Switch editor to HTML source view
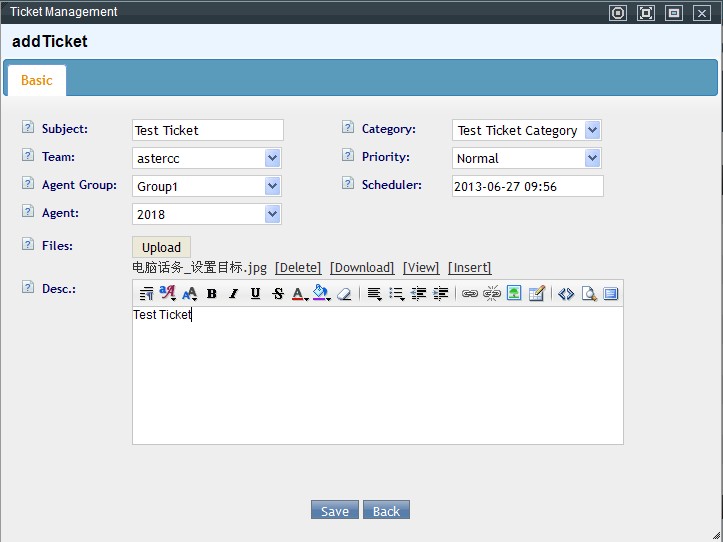The width and height of the screenshot is (723, 542). [x=566, y=294]
